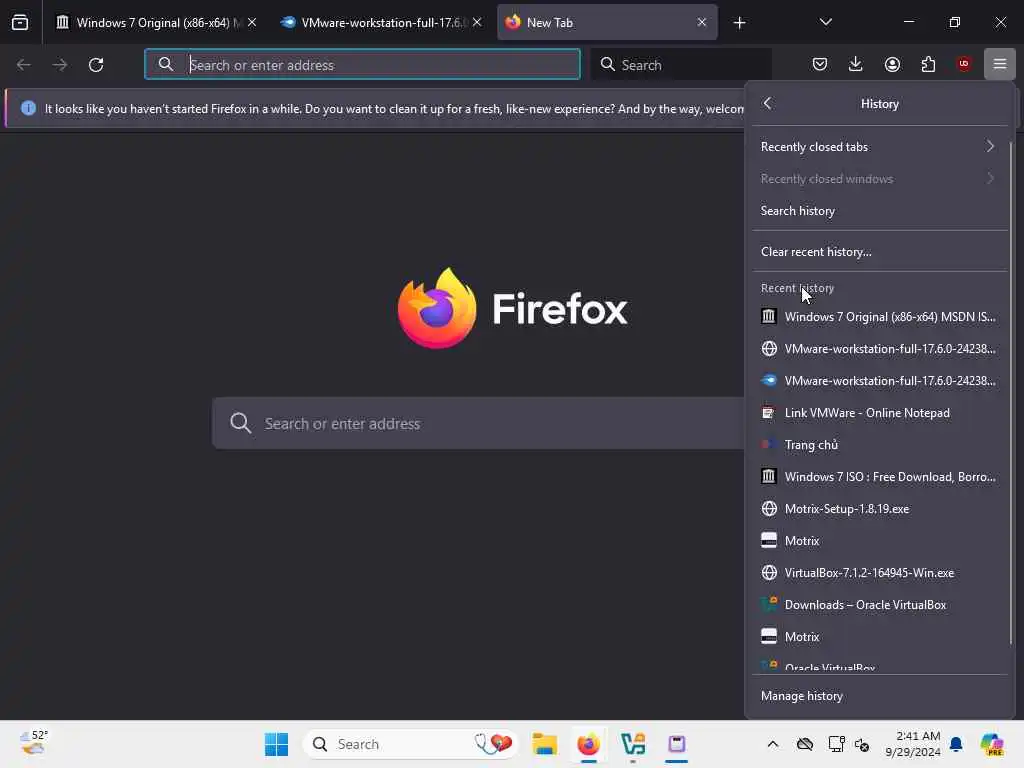Open the green V app in taskbar
The width and height of the screenshot is (1024, 768).
point(633,744)
